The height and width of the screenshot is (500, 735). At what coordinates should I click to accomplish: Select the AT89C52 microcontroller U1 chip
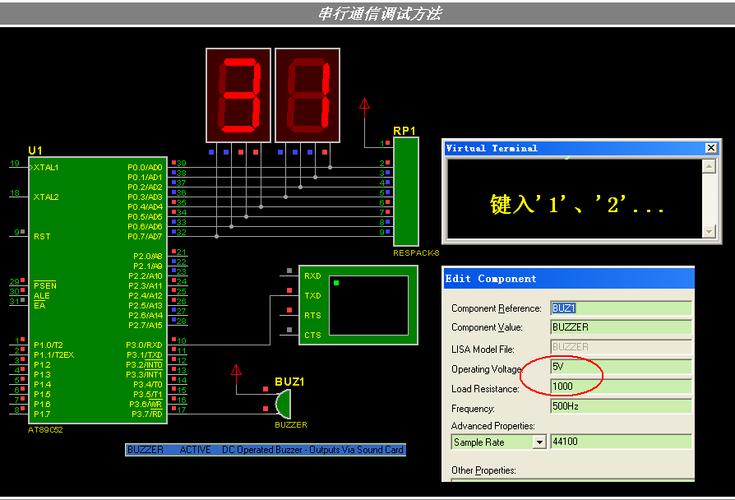tap(98, 290)
